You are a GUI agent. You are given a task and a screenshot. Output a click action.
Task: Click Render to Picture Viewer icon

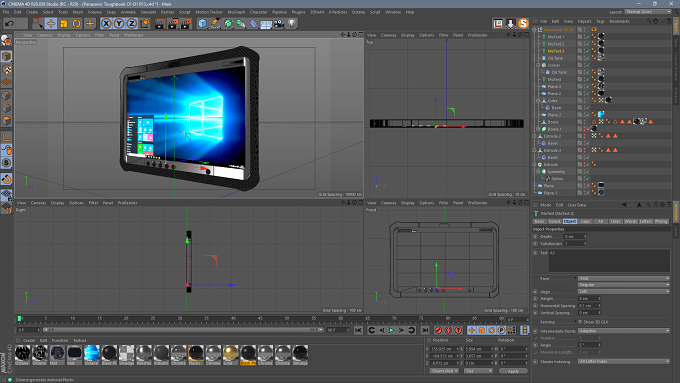tap(173, 23)
